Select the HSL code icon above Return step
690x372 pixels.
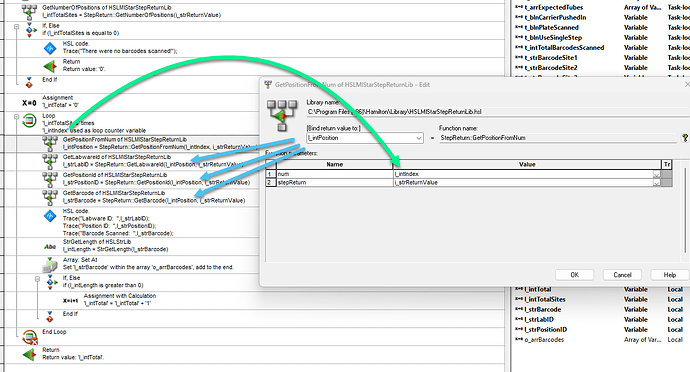tap(50, 48)
